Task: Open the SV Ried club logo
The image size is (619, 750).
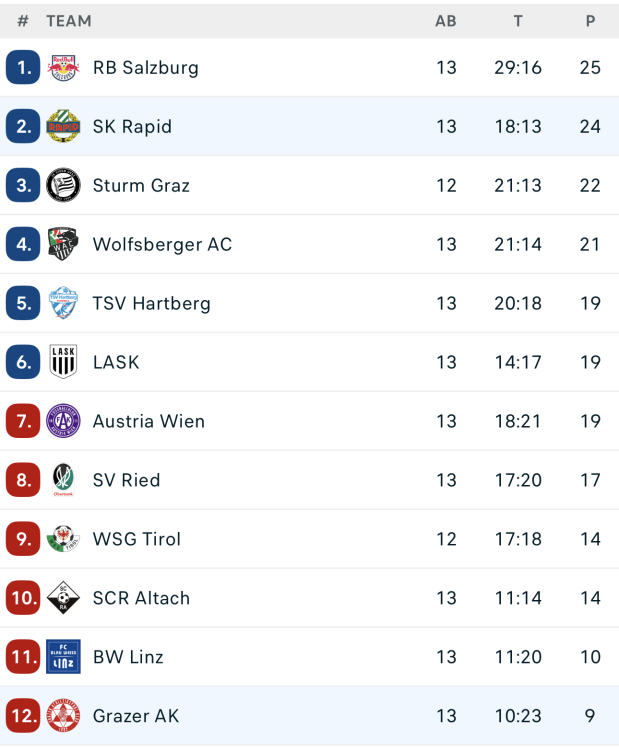Action: [63, 480]
